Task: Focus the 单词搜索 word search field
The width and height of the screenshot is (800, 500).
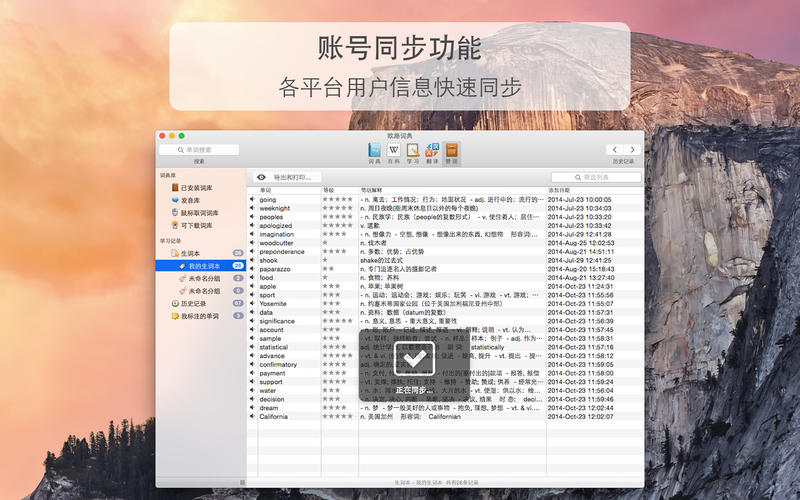Action: [199, 149]
